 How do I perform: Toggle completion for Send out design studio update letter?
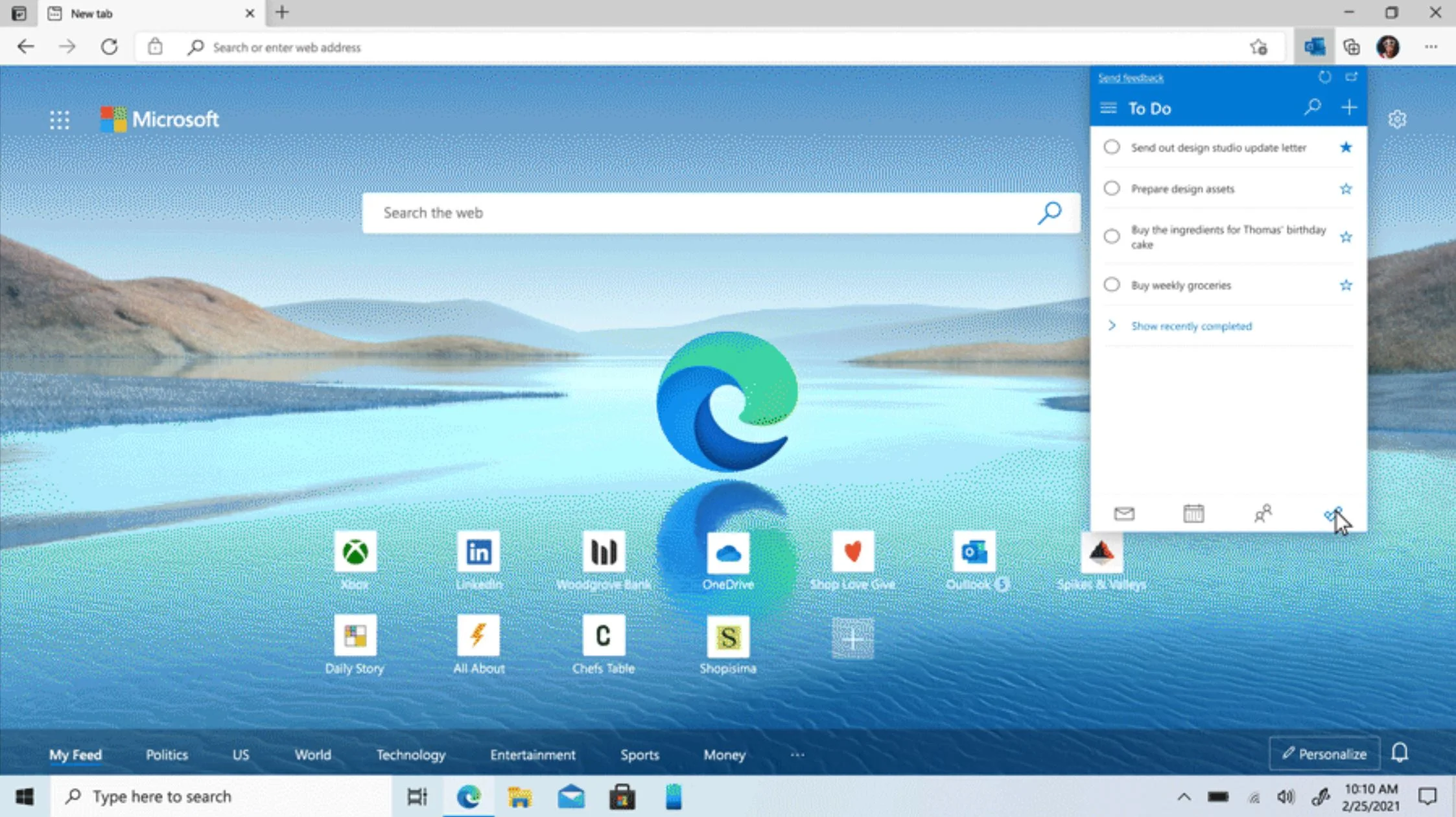(1112, 147)
